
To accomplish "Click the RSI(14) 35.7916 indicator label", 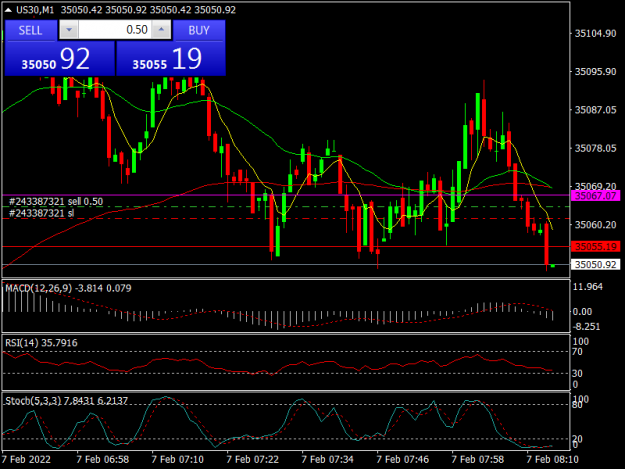I will (x=41, y=343).
